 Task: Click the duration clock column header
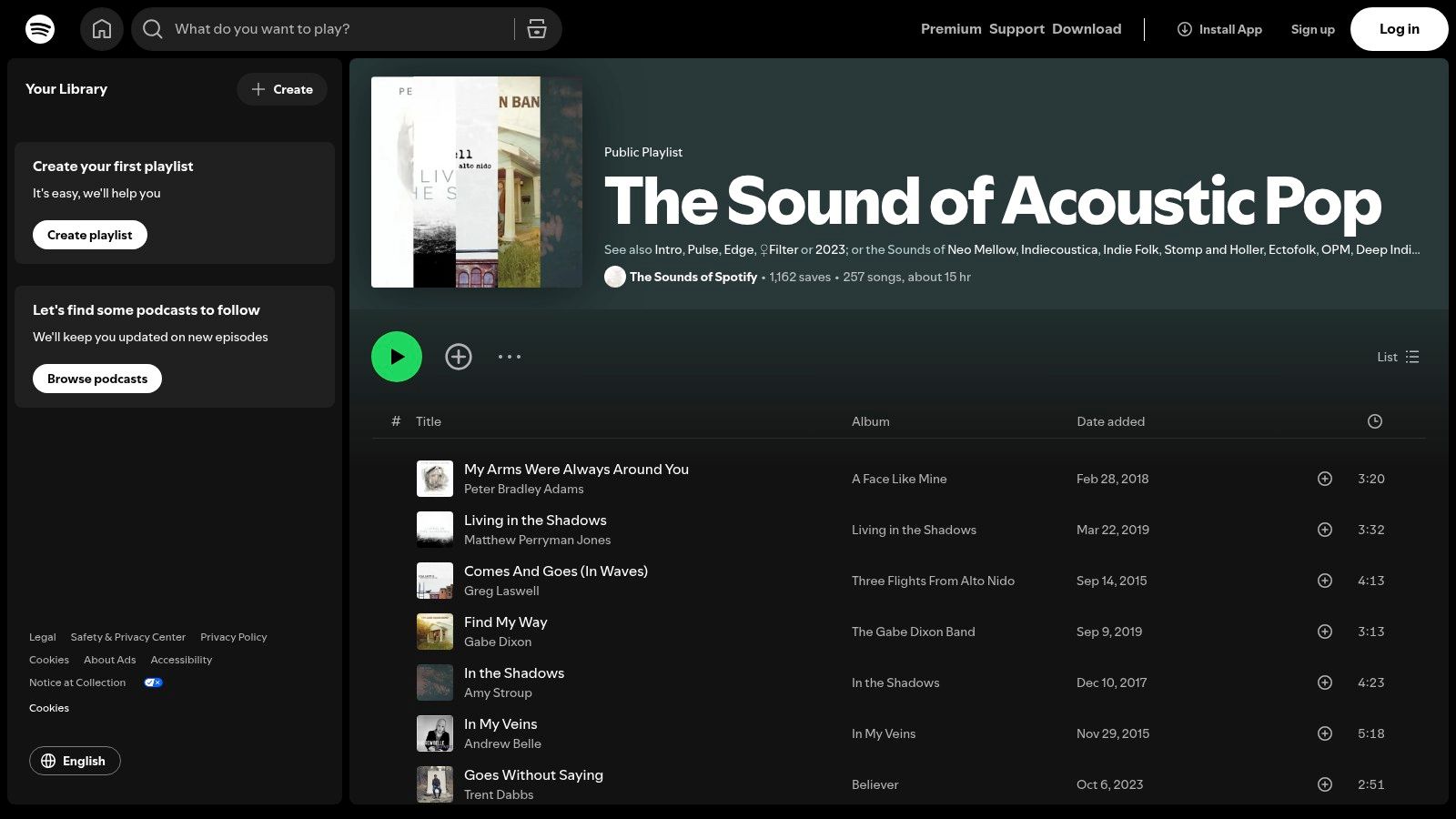tap(1375, 421)
